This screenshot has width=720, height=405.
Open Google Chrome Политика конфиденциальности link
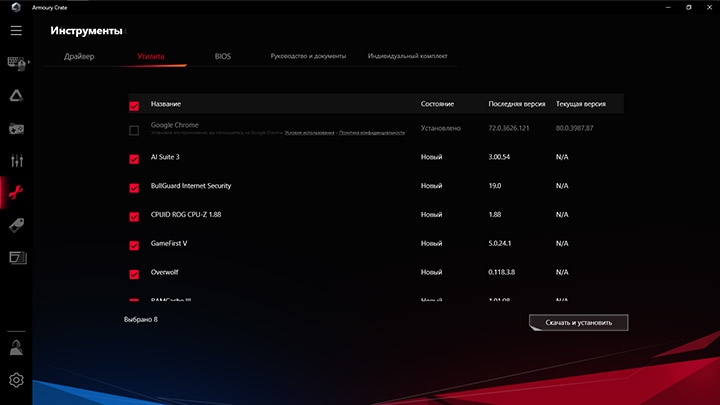372,133
